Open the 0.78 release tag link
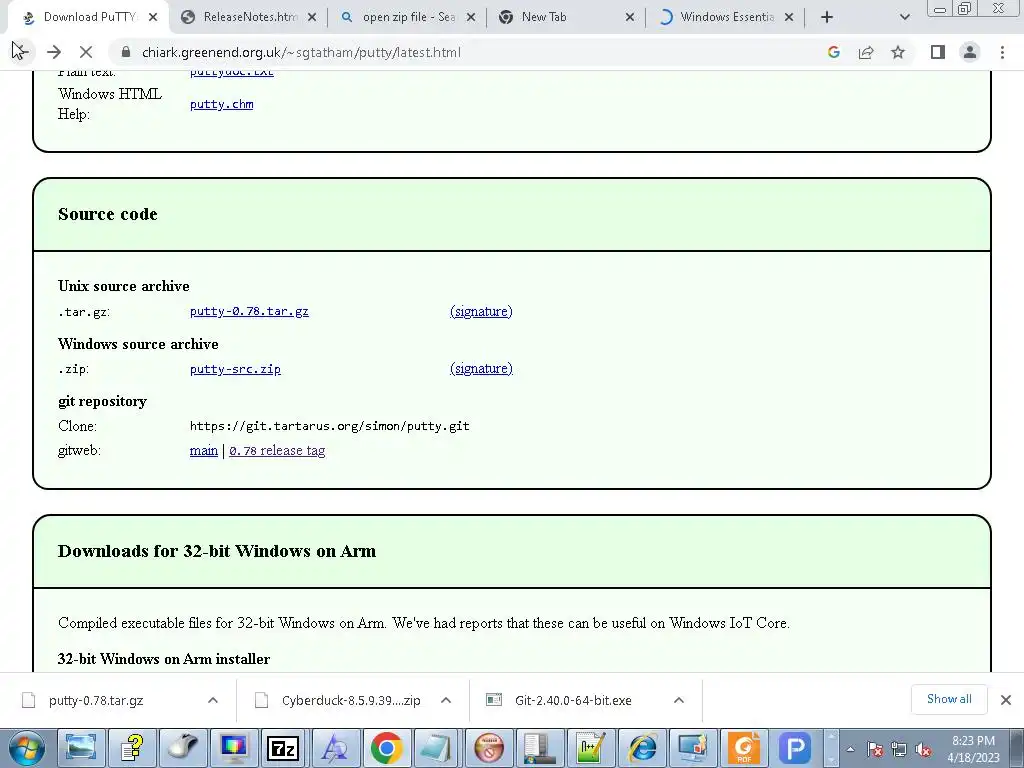 coord(277,451)
